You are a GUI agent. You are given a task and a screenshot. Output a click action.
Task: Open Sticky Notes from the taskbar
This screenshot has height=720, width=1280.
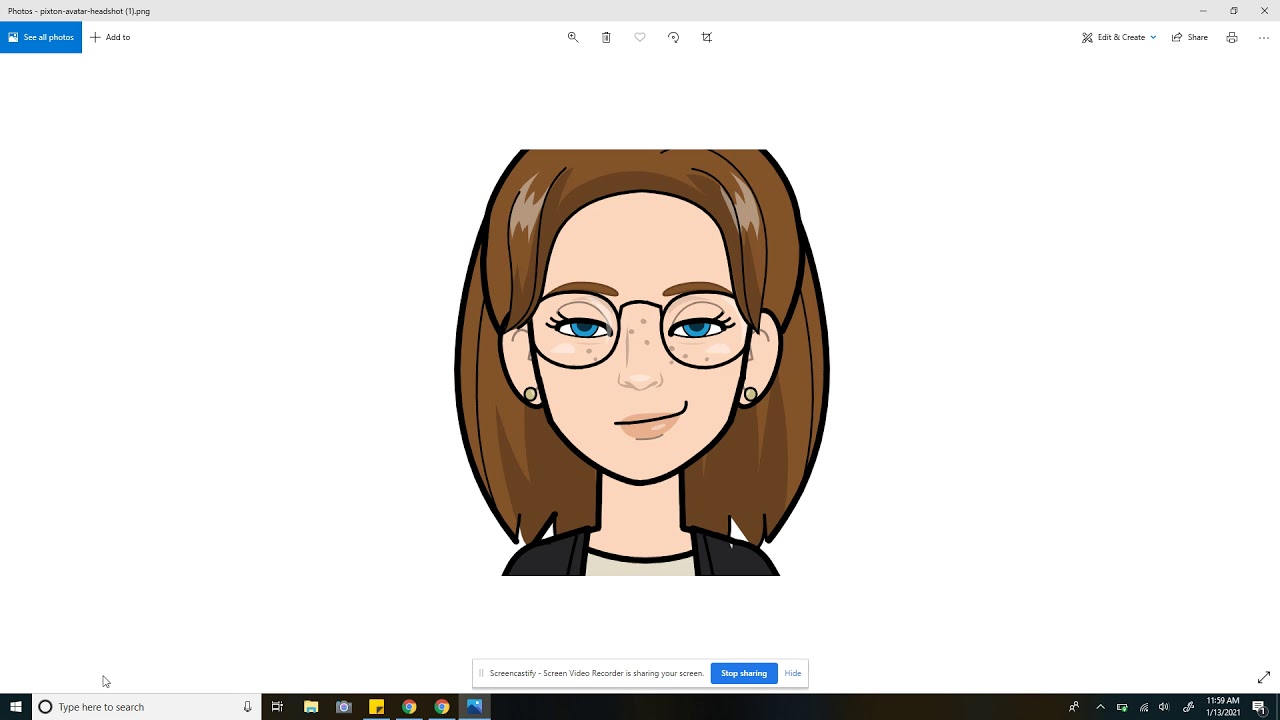tap(376, 707)
